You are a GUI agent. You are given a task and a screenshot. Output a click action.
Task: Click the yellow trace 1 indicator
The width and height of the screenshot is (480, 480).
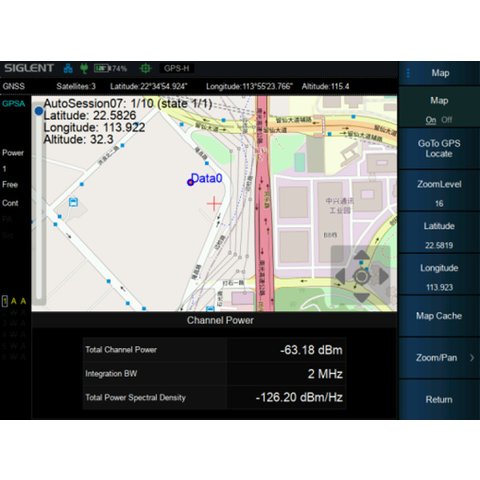pos(5,301)
